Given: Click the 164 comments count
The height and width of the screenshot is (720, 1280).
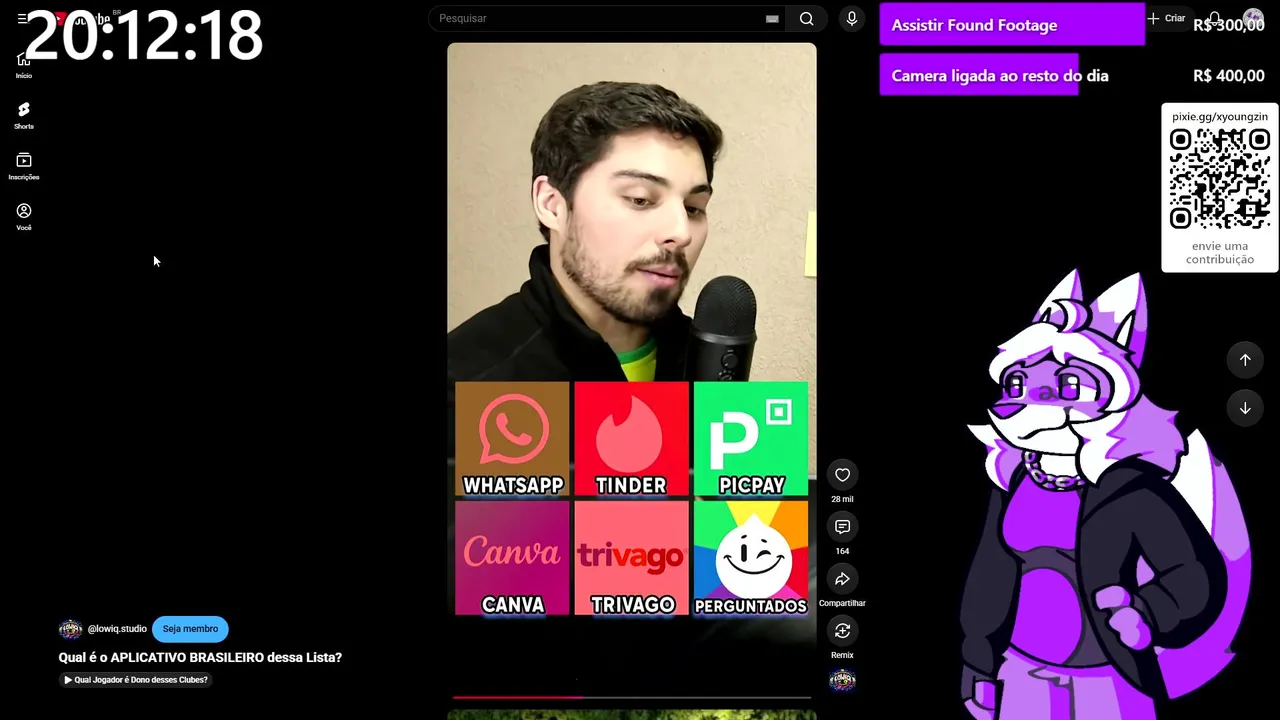Looking at the screenshot, I should [842, 551].
